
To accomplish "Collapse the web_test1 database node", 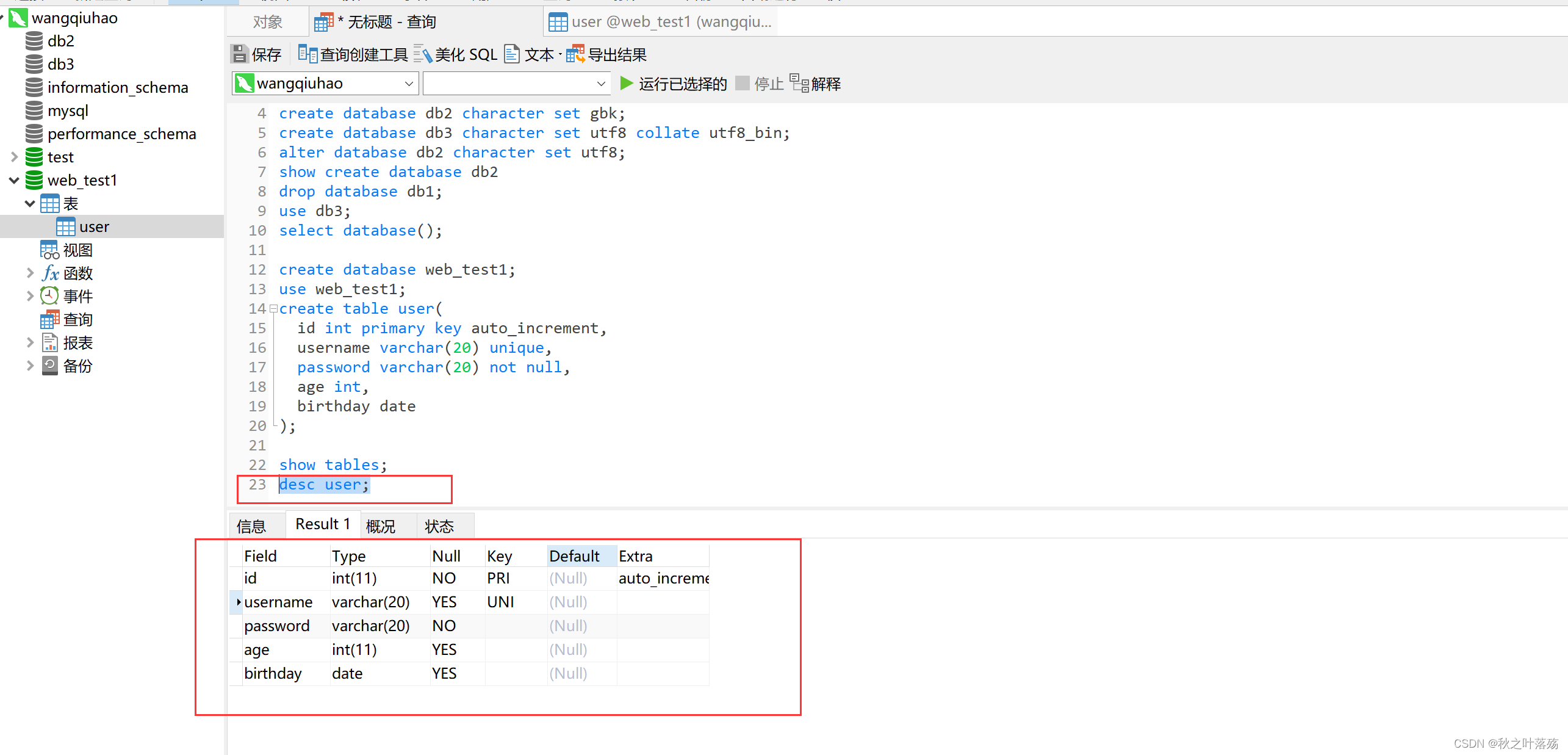I will pyautogui.click(x=15, y=180).
